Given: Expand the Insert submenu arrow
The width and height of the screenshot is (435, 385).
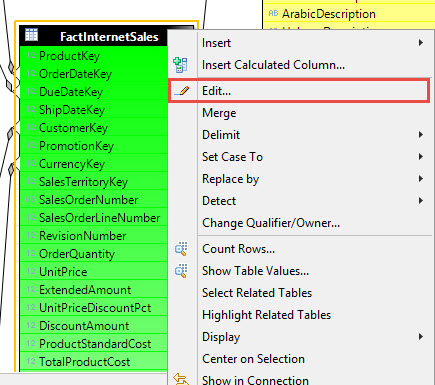Looking at the screenshot, I should pyautogui.click(x=421, y=43).
